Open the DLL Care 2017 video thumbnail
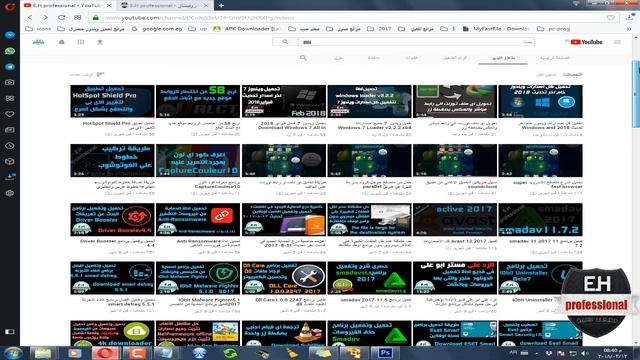This screenshot has width=640, height=360. pos(284,278)
